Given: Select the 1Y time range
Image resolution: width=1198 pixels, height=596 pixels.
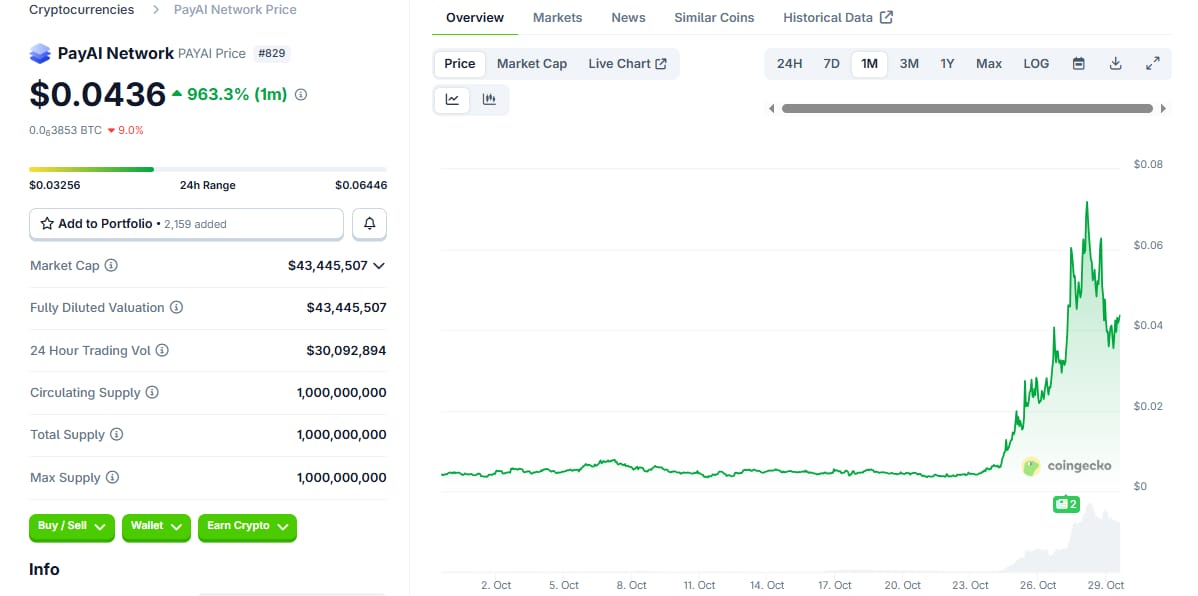Looking at the screenshot, I should click(947, 64).
